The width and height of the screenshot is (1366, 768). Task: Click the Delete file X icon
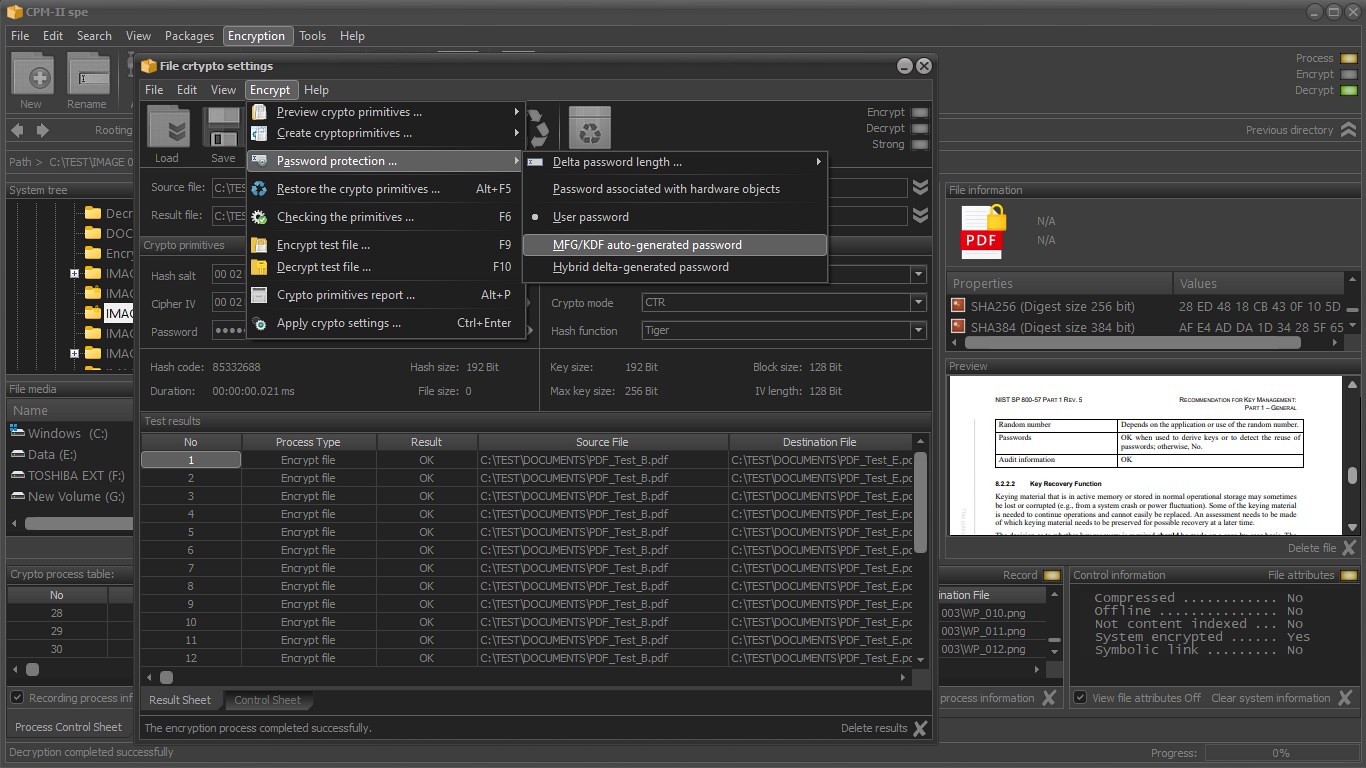click(1349, 548)
